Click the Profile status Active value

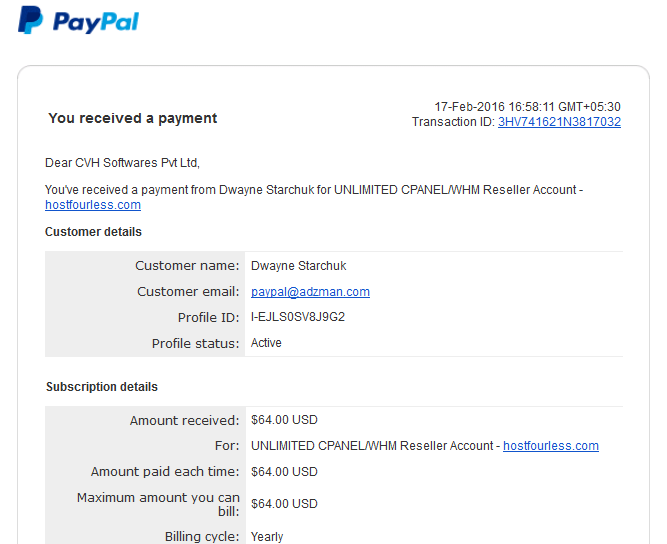pyautogui.click(x=266, y=343)
